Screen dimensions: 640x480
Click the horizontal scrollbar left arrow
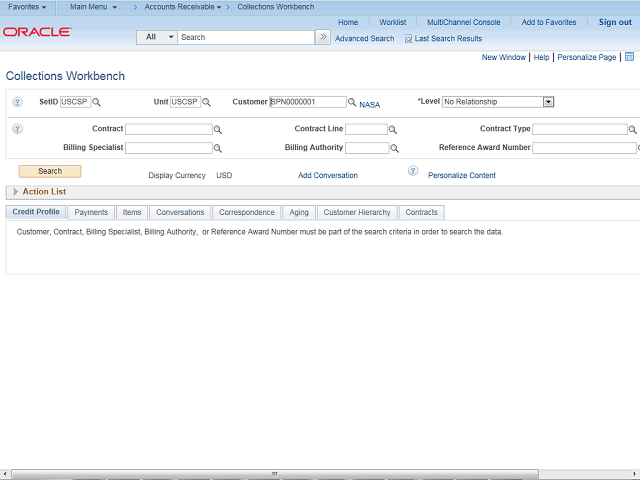click(4, 474)
